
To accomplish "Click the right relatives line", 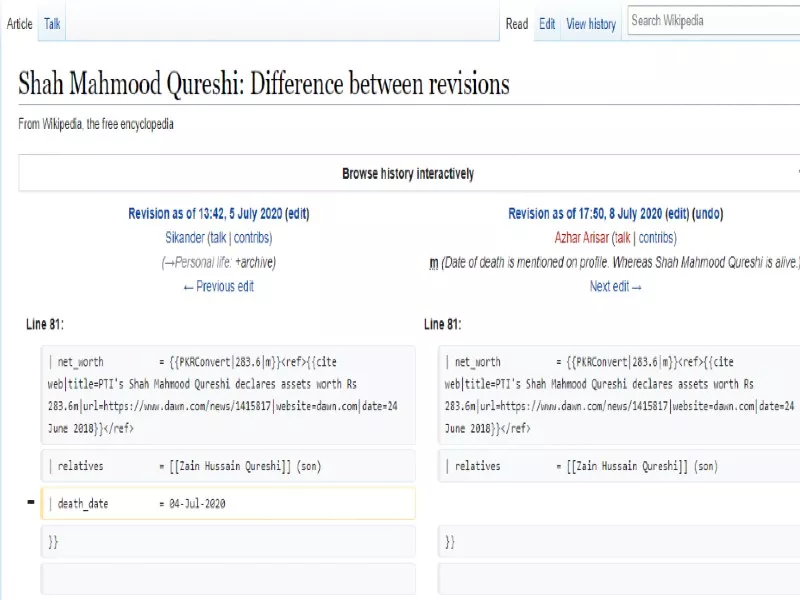I will (619, 466).
